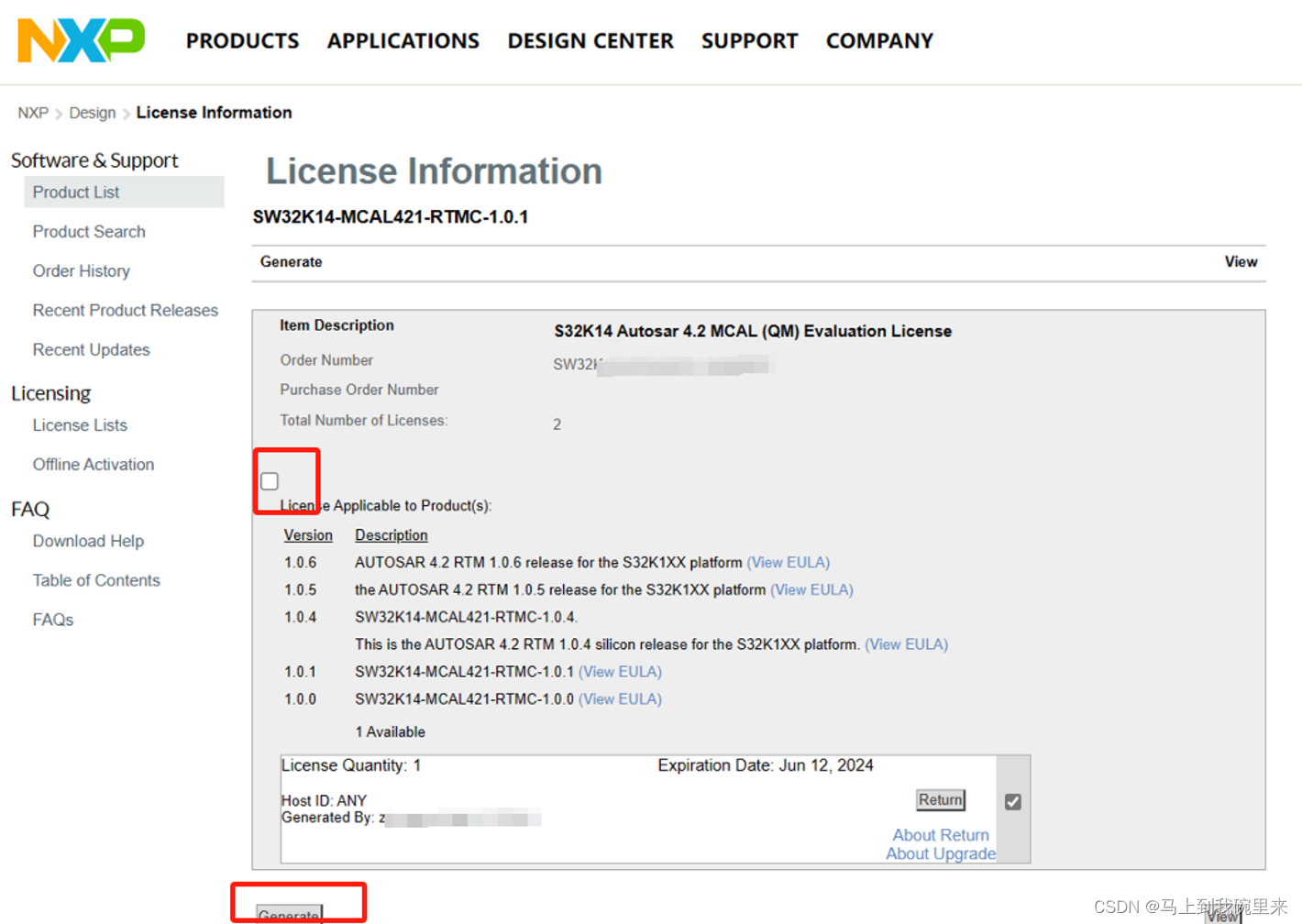Select the '1 Available' text
The width and height of the screenshot is (1302, 924).
391,732
